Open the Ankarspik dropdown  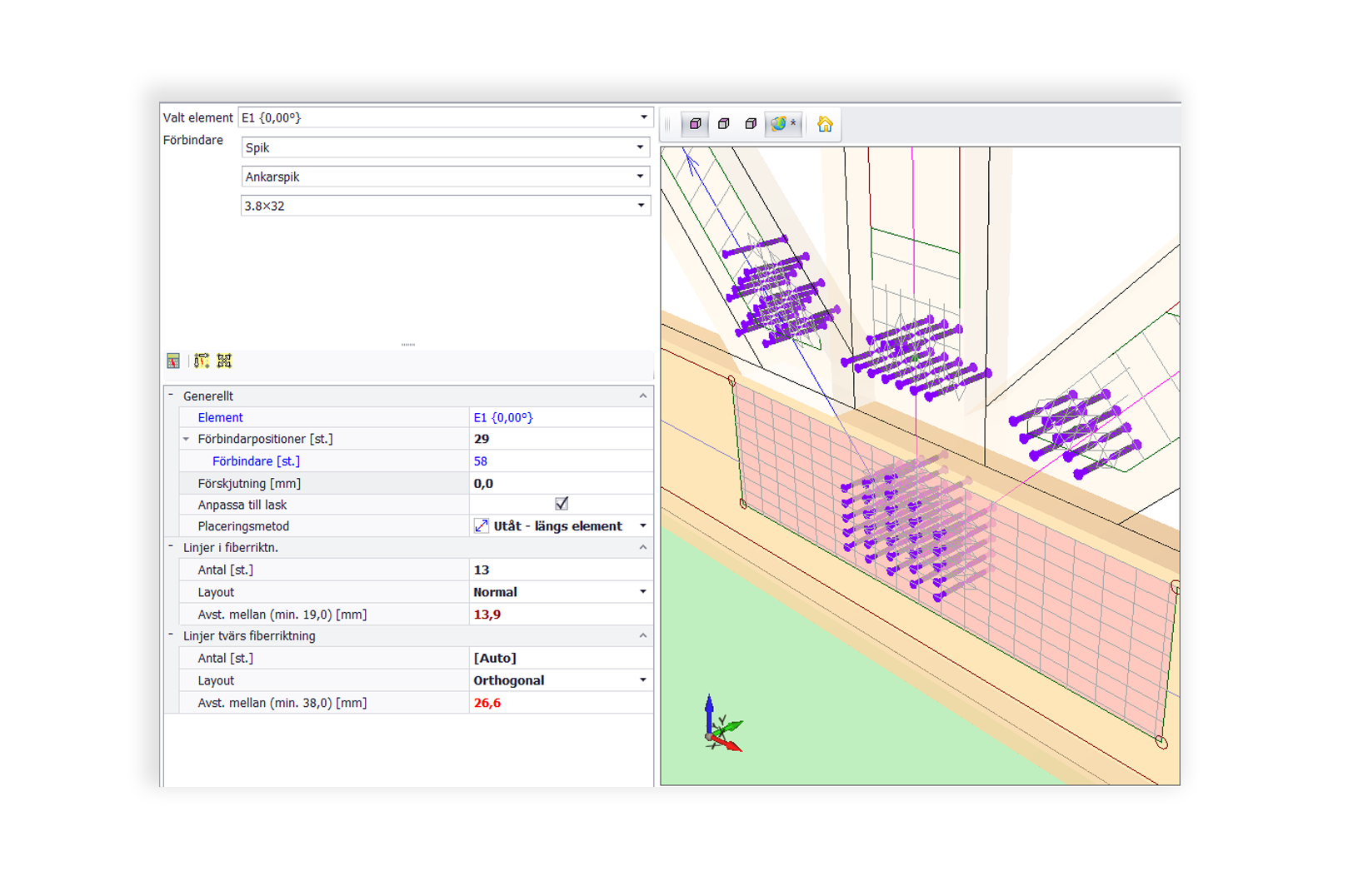click(x=640, y=177)
